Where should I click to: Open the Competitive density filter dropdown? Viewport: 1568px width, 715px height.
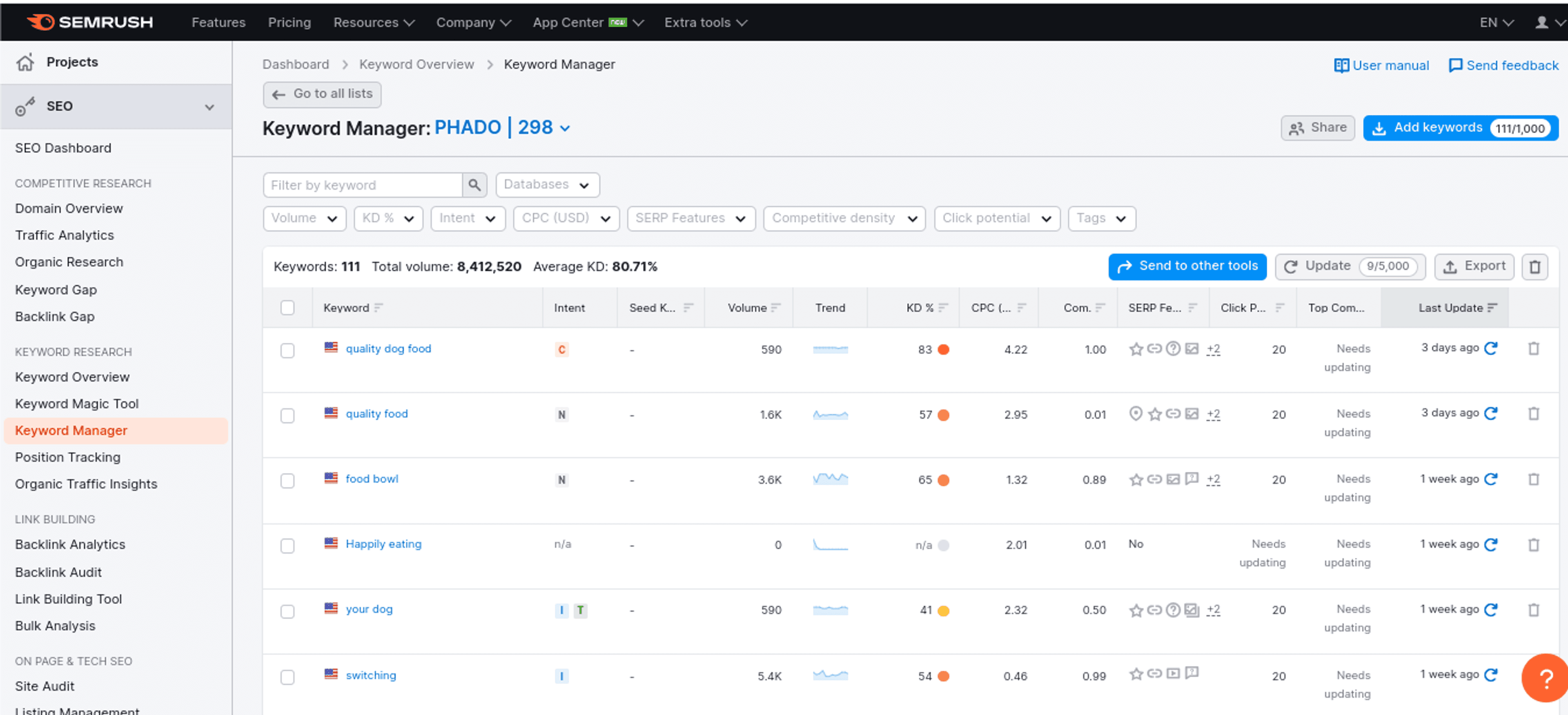coord(844,218)
